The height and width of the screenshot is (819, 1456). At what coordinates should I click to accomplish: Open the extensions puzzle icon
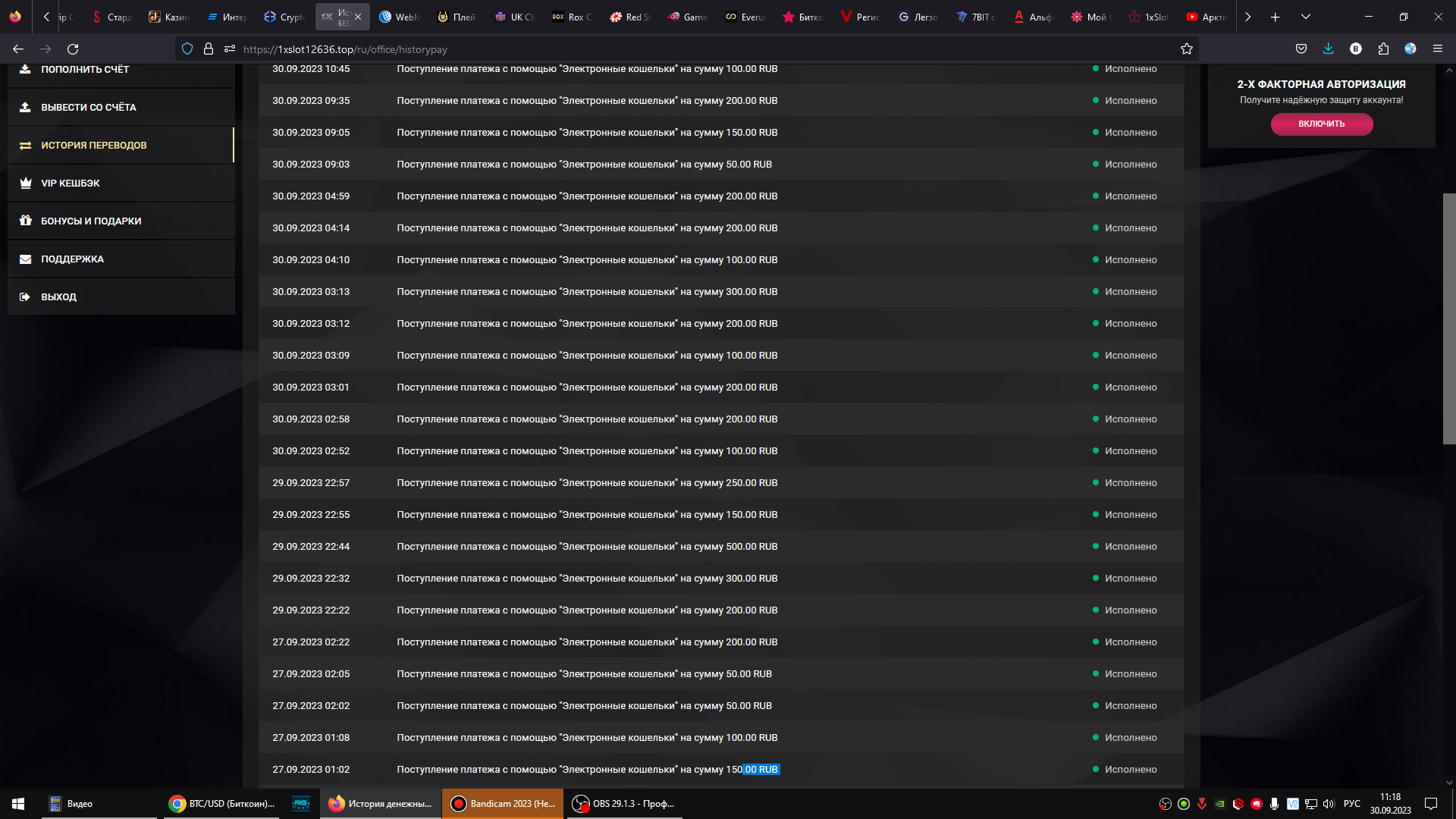[x=1383, y=49]
